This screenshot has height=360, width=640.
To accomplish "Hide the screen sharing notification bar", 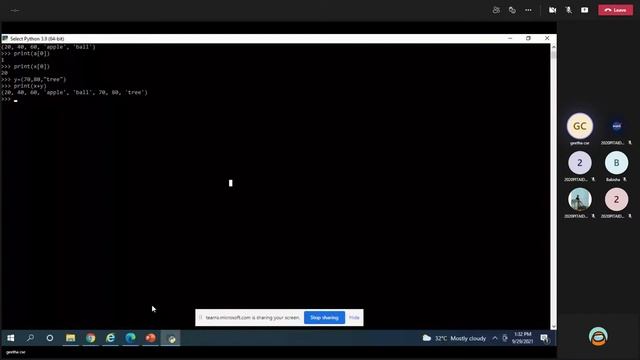I will (354, 318).
